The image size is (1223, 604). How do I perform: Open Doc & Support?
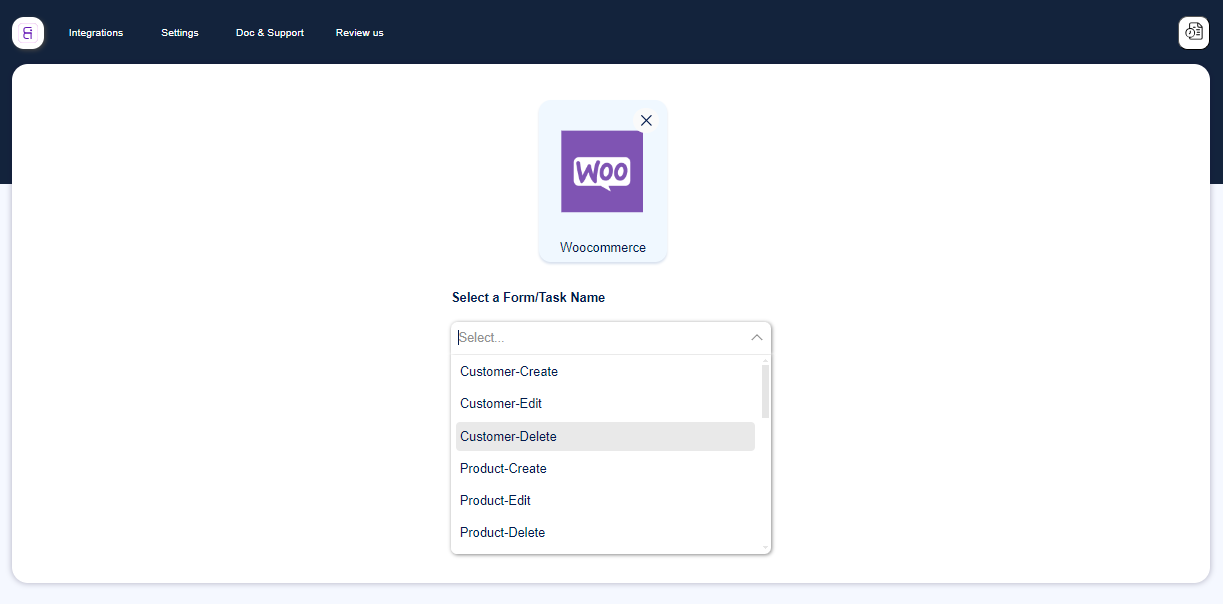tap(269, 32)
